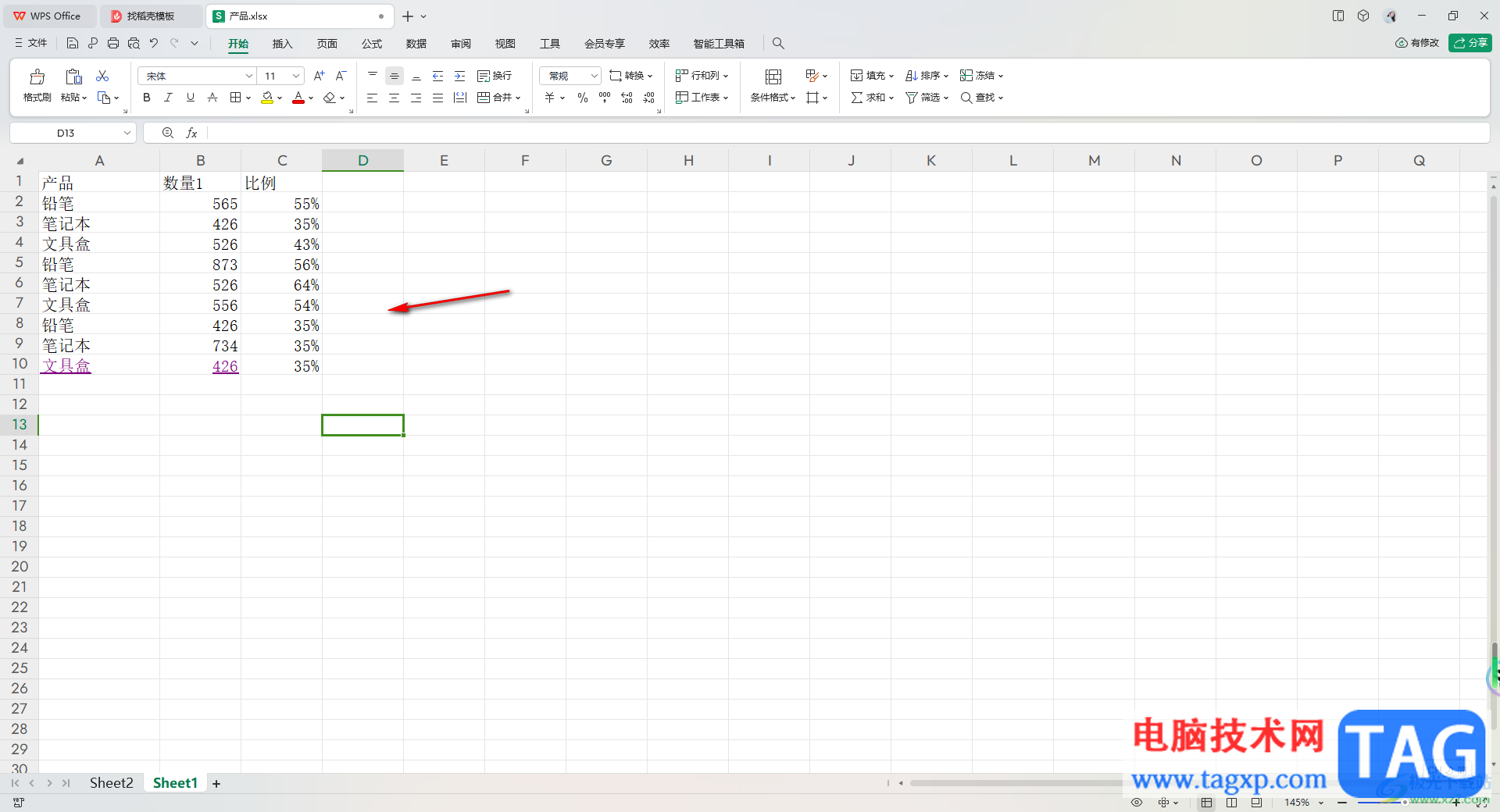Toggle middle vertical alignment
The width and height of the screenshot is (1500, 812).
[x=395, y=76]
